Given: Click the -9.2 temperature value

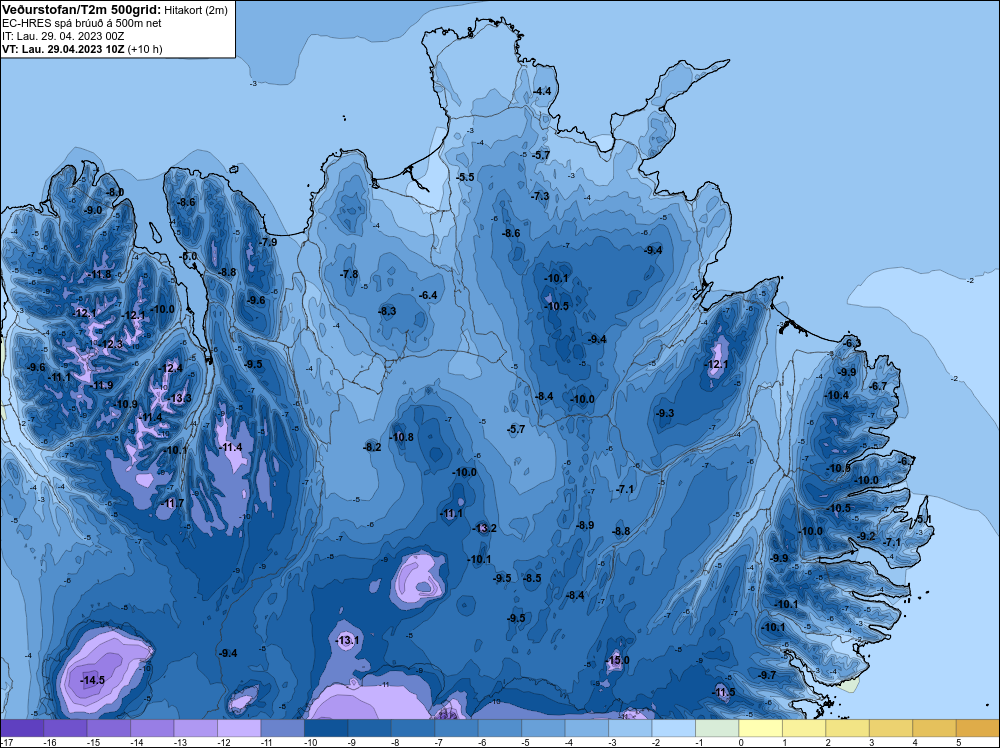Looking at the screenshot, I should (867, 536).
